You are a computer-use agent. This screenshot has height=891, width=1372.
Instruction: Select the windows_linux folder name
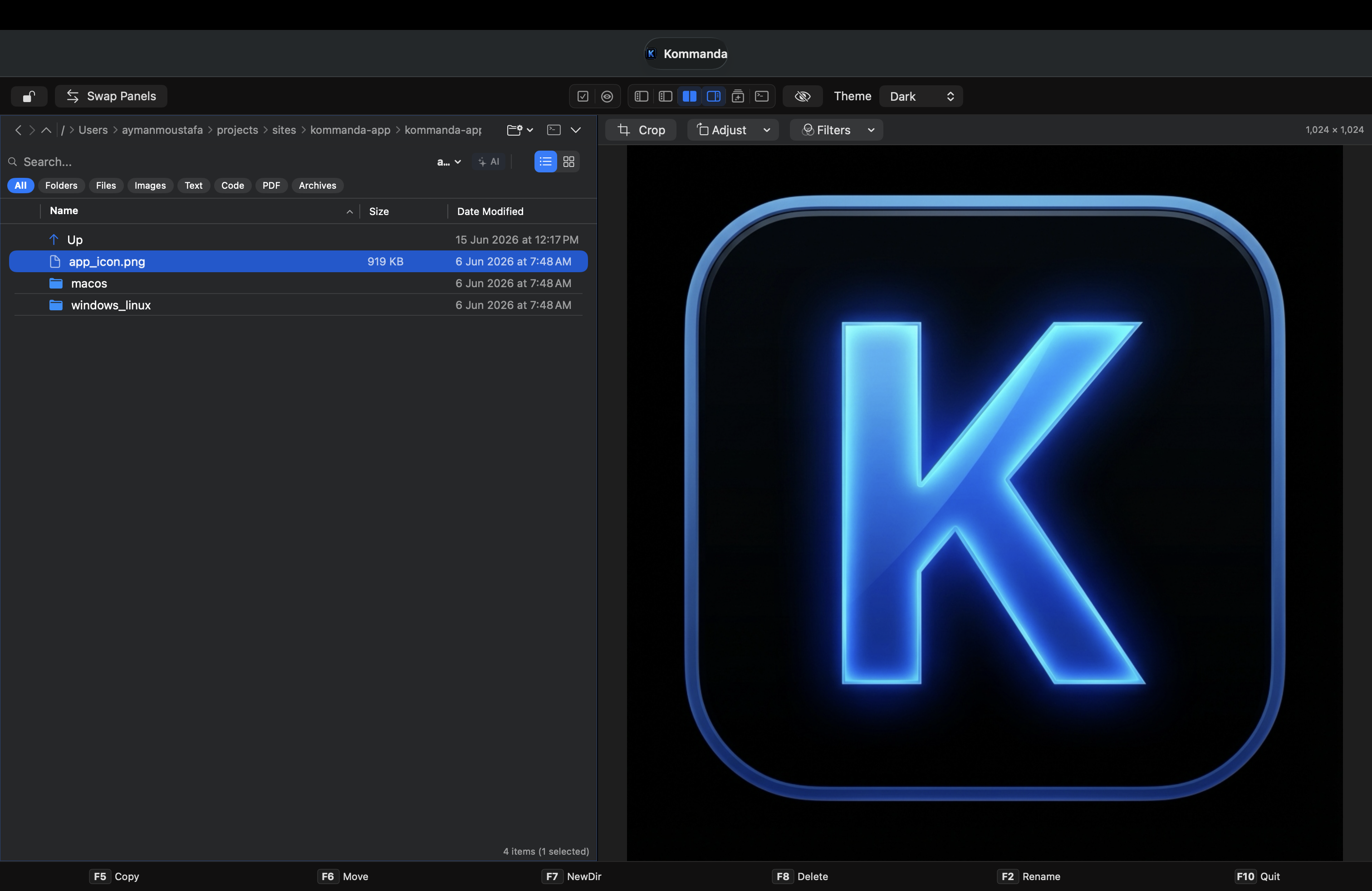click(111, 305)
